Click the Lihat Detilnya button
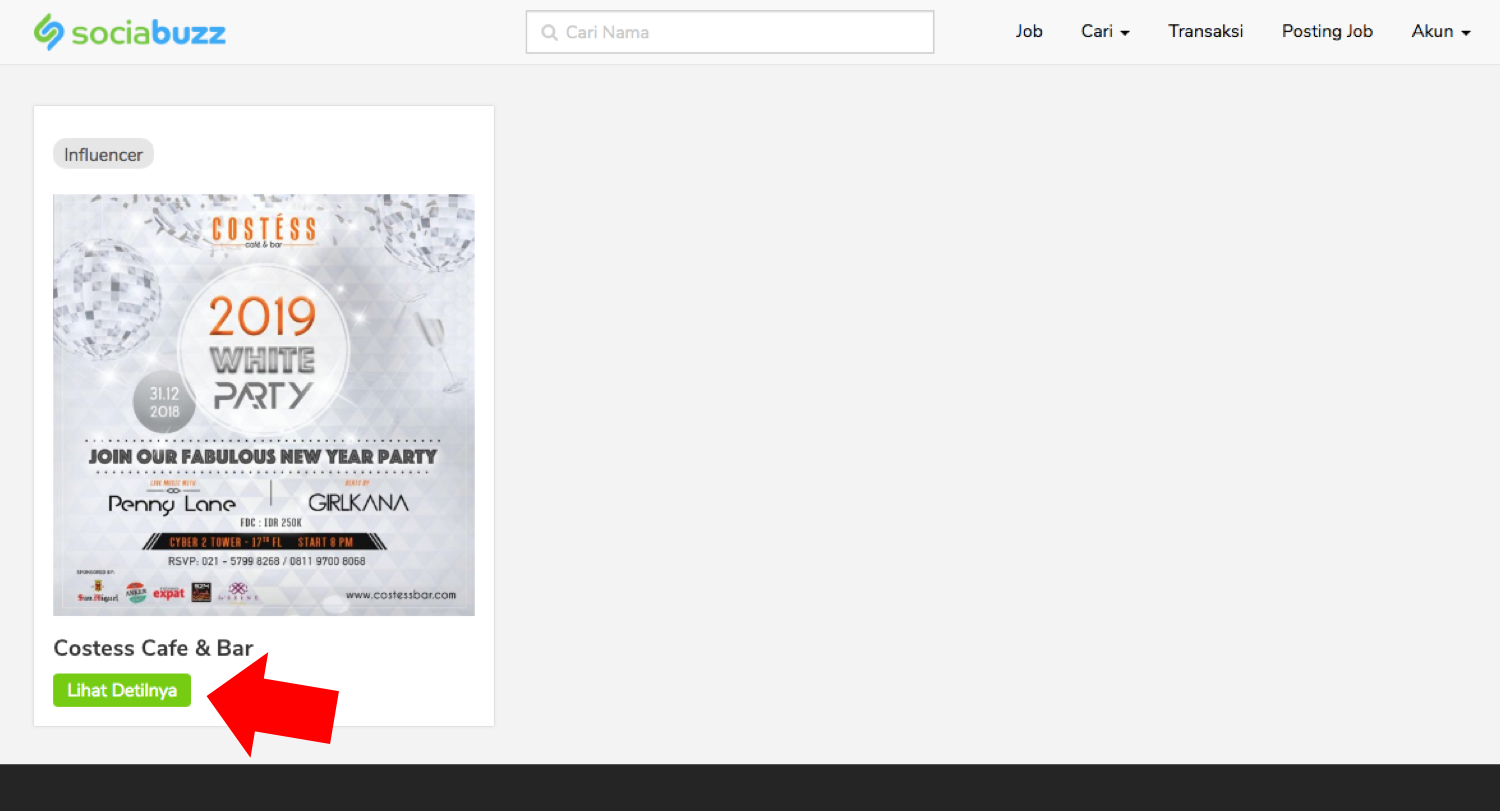 (122, 690)
